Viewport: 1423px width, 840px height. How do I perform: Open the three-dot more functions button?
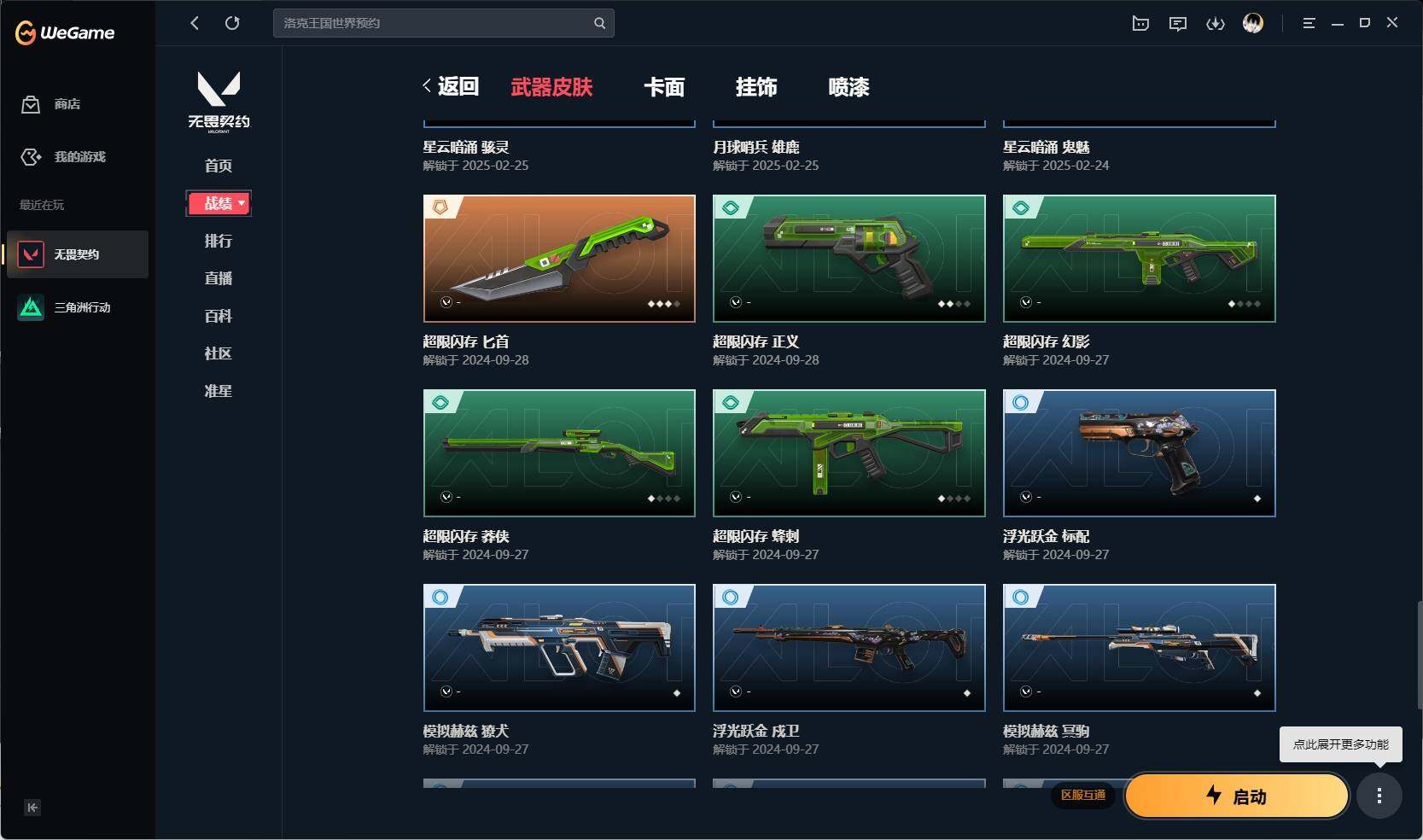(1379, 796)
